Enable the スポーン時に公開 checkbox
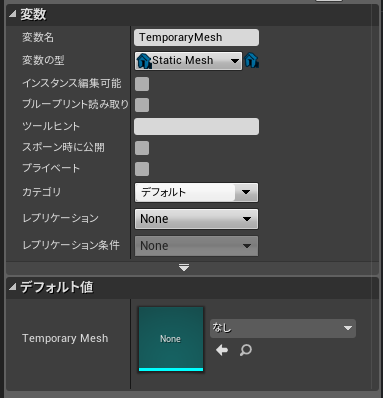The width and height of the screenshot is (383, 398). click(142, 148)
